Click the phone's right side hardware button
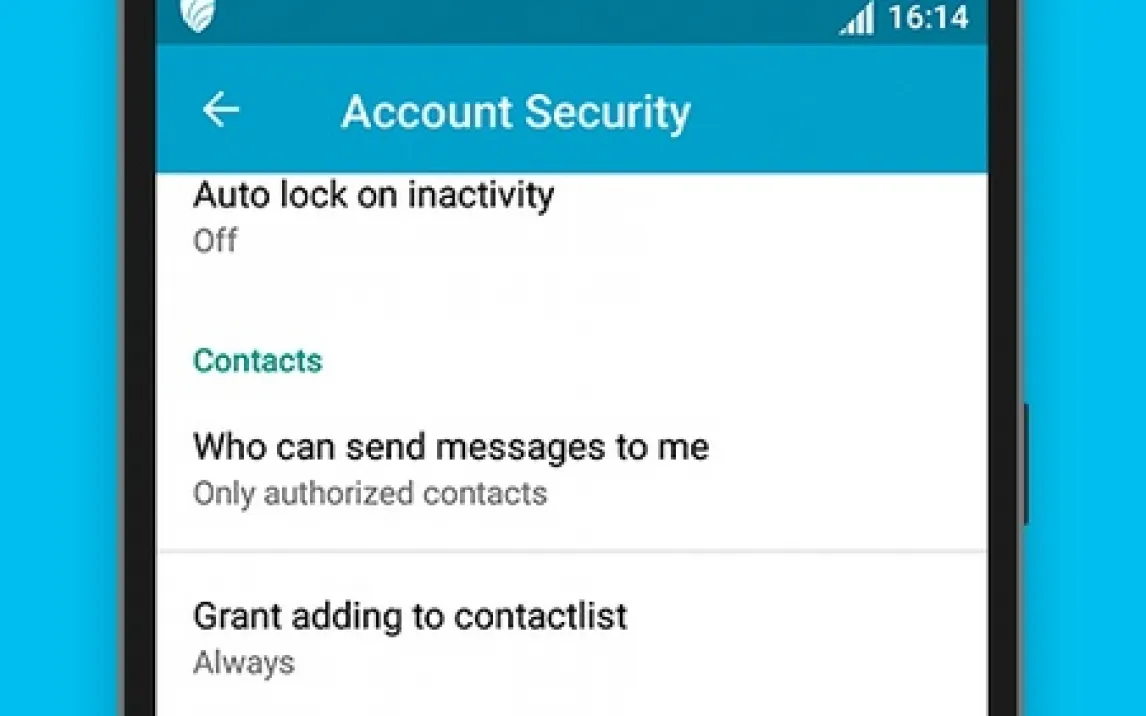The height and width of the screenshot is (716, 1146). point(1025,464)
